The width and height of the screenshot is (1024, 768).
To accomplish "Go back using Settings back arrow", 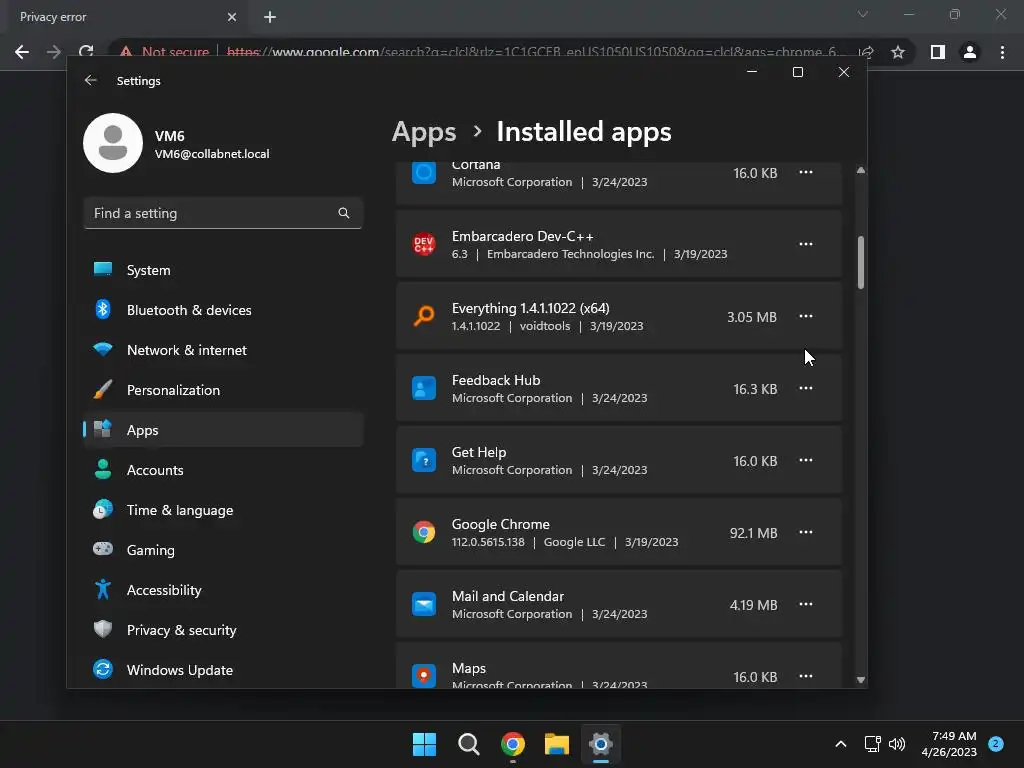I will point(91,80).
